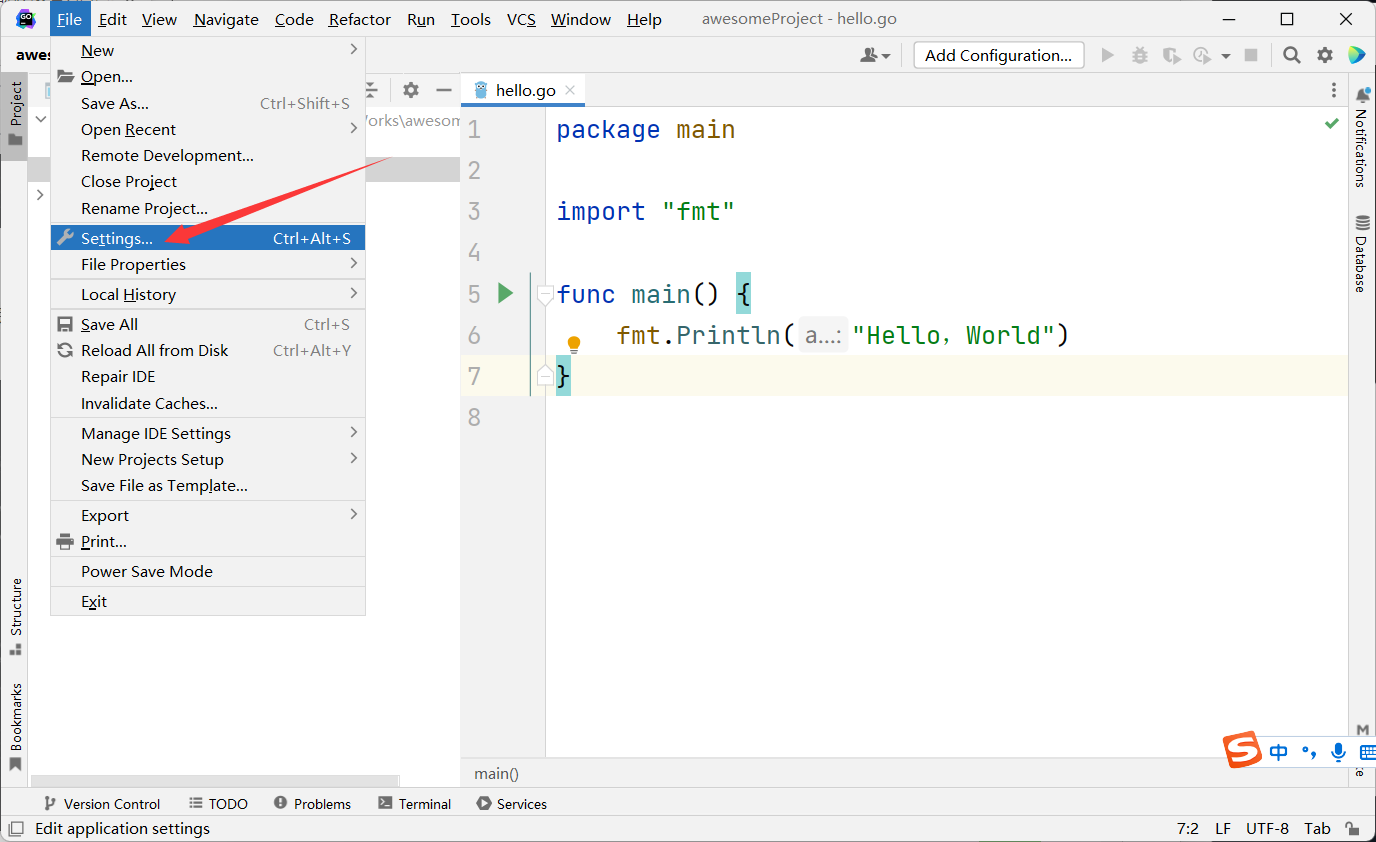Toggle tool window quick access in status bar corner

coord(16,829)
